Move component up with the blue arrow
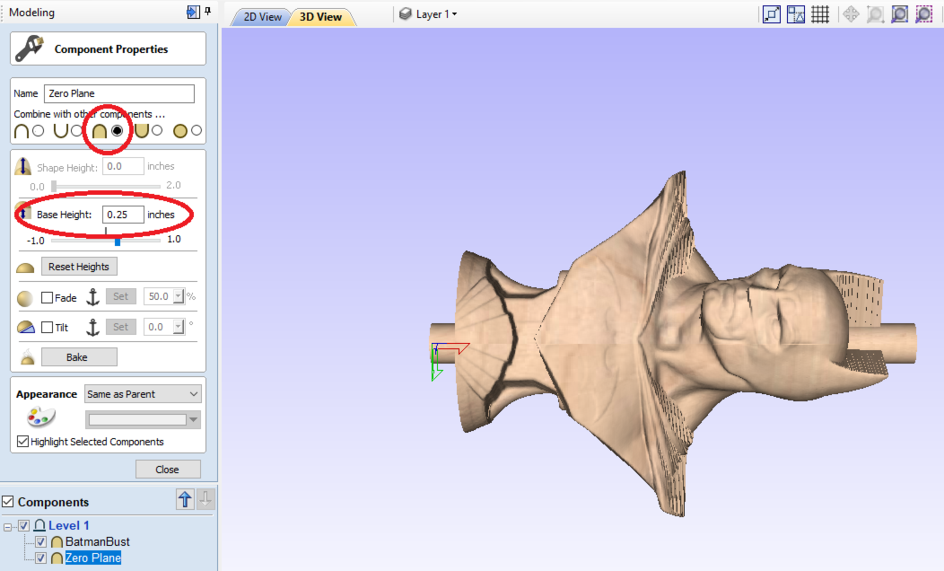Viewport: 944px width, 571px height. [x=185, y=500]
